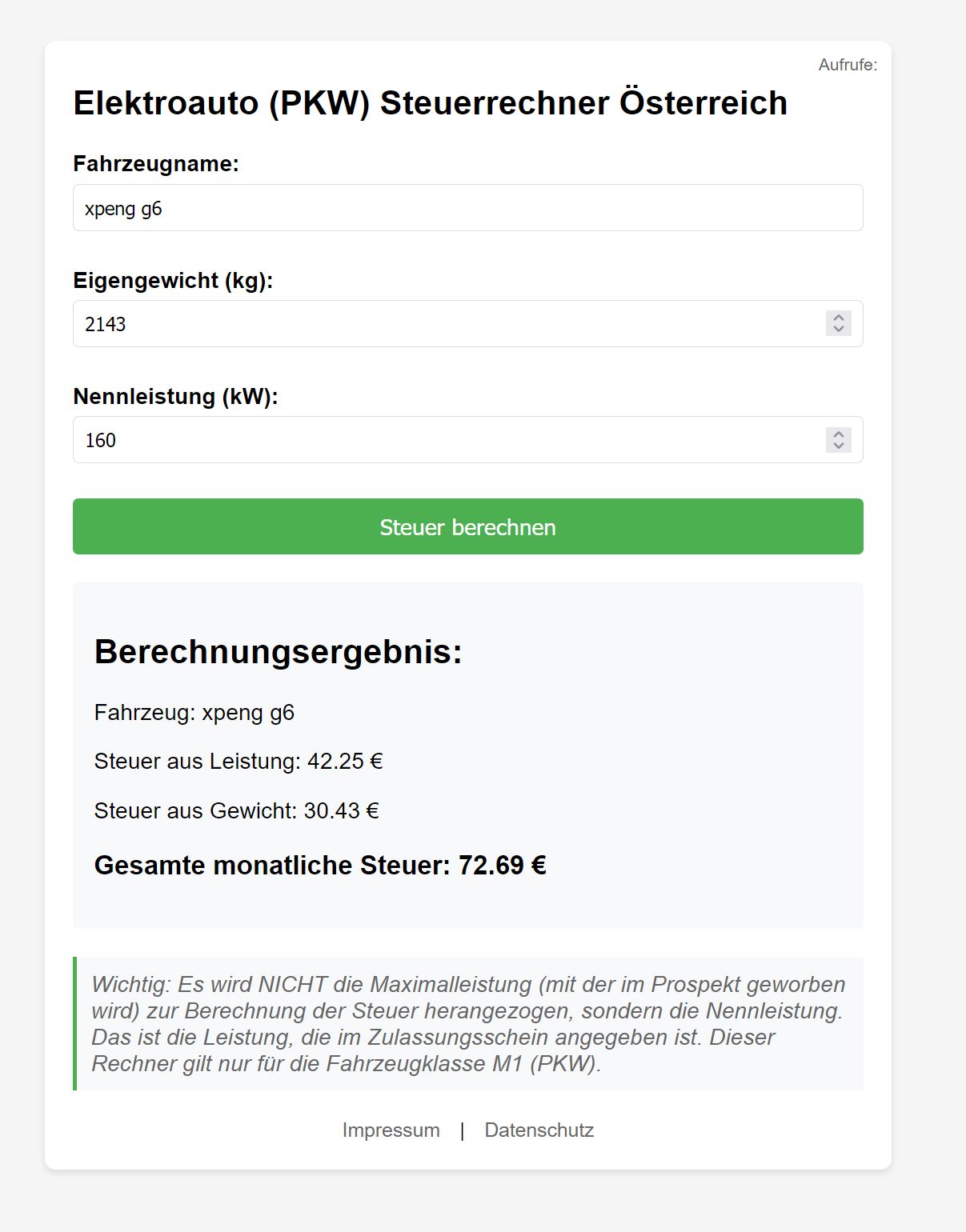Viewport: 966px width, 1232px height.
Task: Click the Gesamte monatliche Steuer total
Action: (319, 866)
